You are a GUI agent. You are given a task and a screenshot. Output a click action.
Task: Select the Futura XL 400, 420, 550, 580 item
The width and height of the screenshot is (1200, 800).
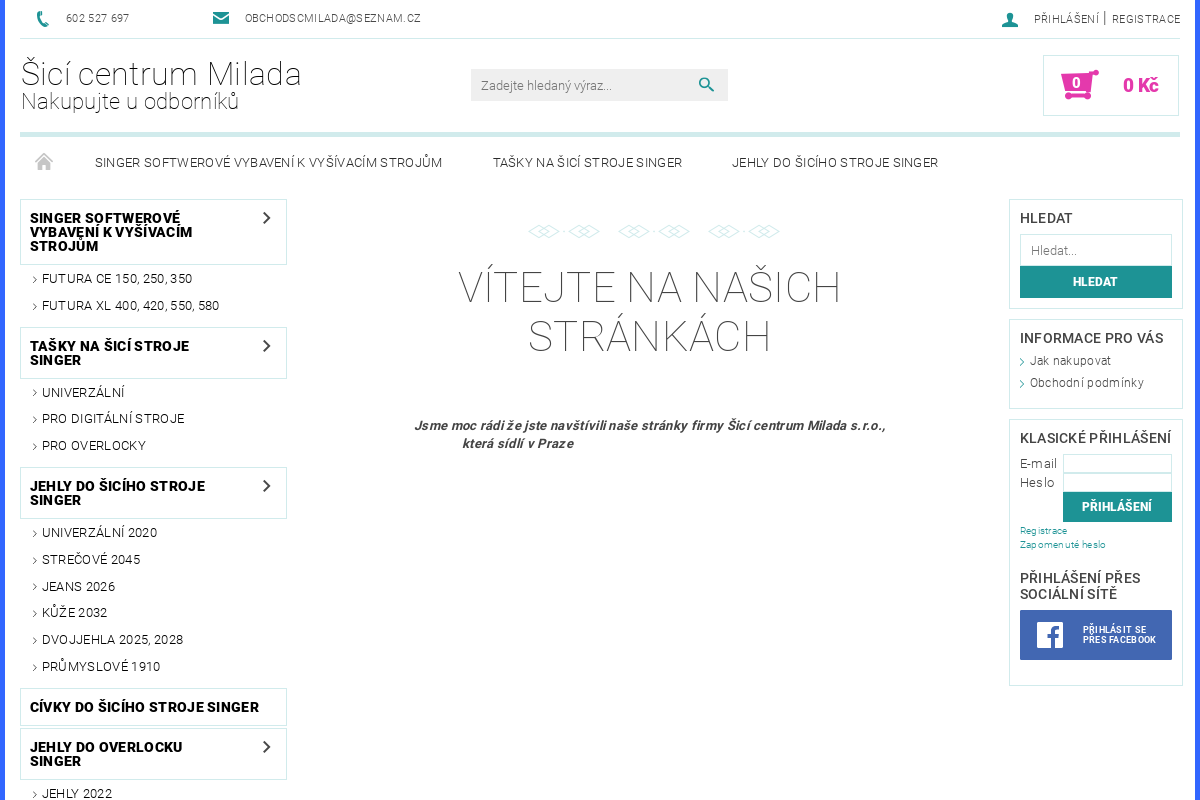click(130, 306)
